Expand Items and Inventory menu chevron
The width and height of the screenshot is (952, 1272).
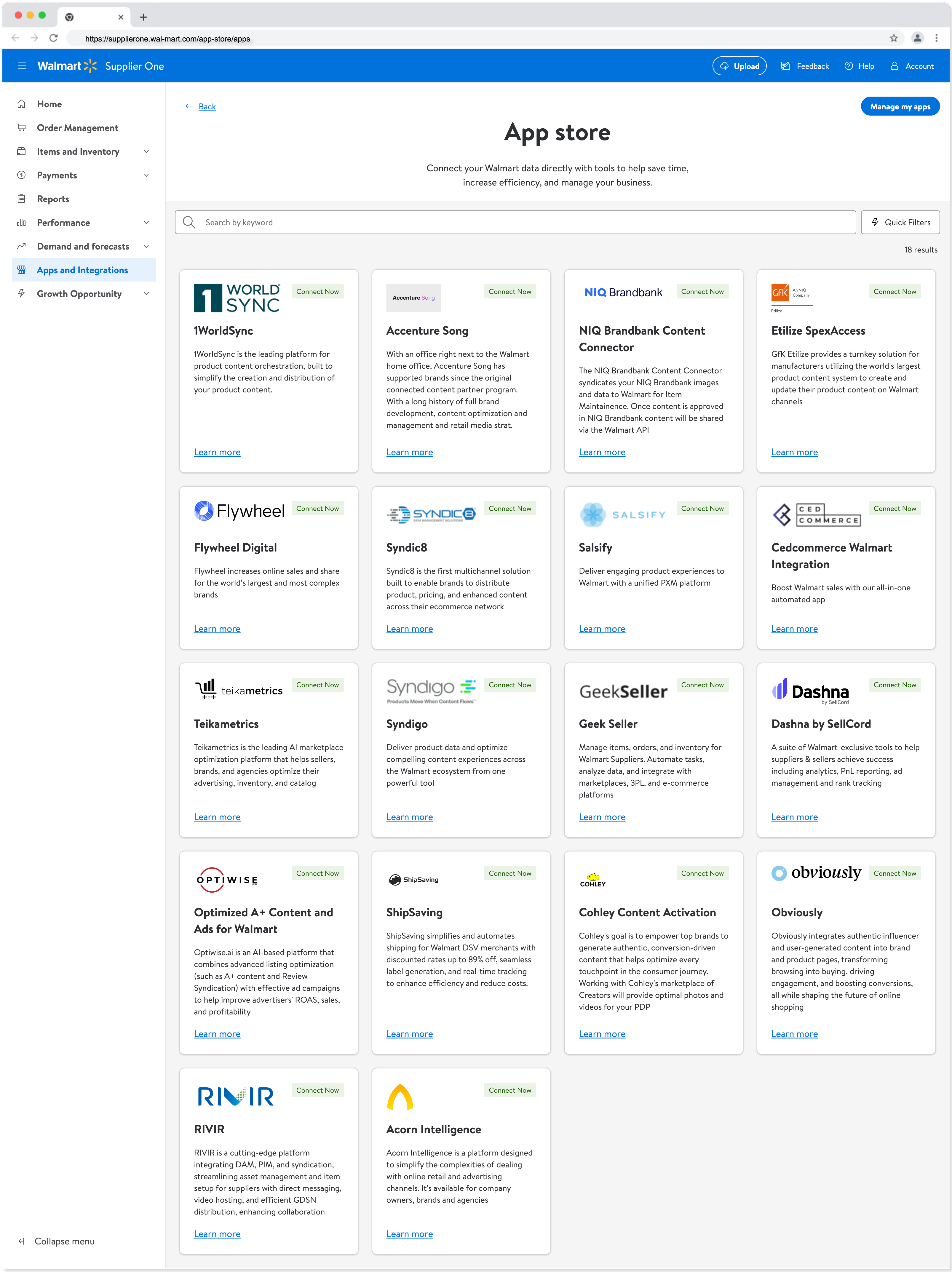click(x=146, y=152)
